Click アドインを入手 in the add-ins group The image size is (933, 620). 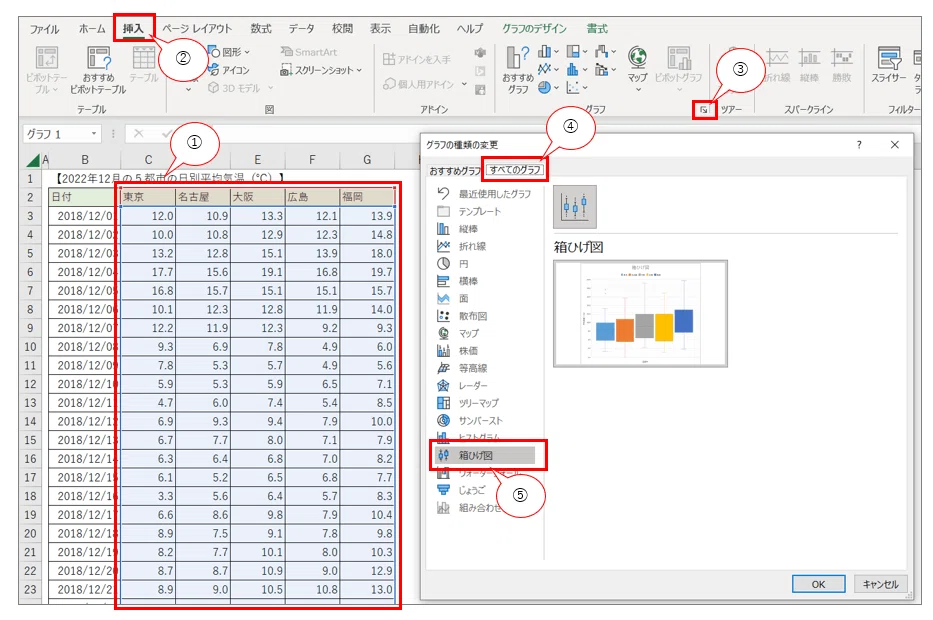(417, 59)
